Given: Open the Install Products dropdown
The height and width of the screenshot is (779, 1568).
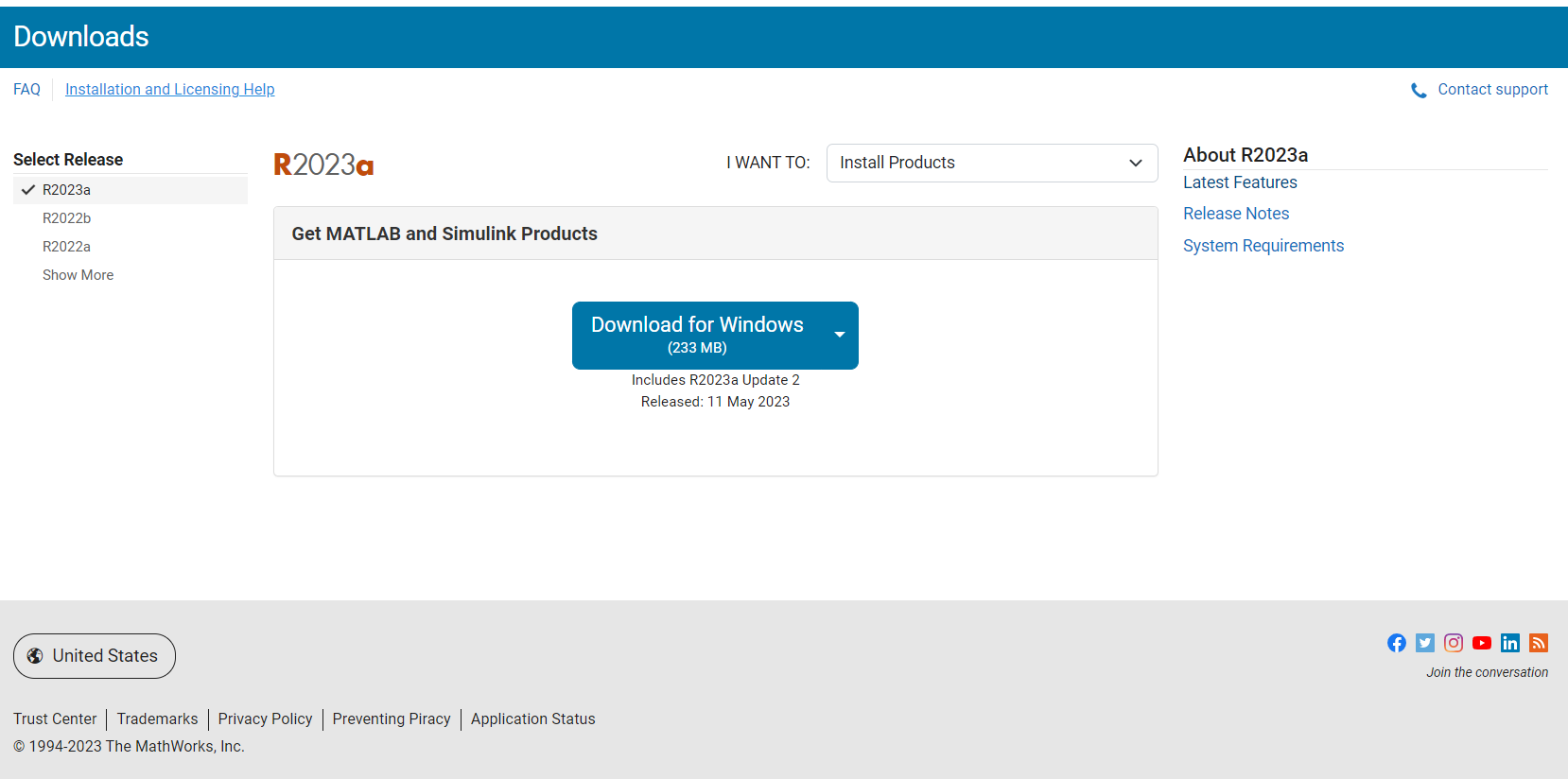Looking at the screenshot, I should tap(991, 163).
